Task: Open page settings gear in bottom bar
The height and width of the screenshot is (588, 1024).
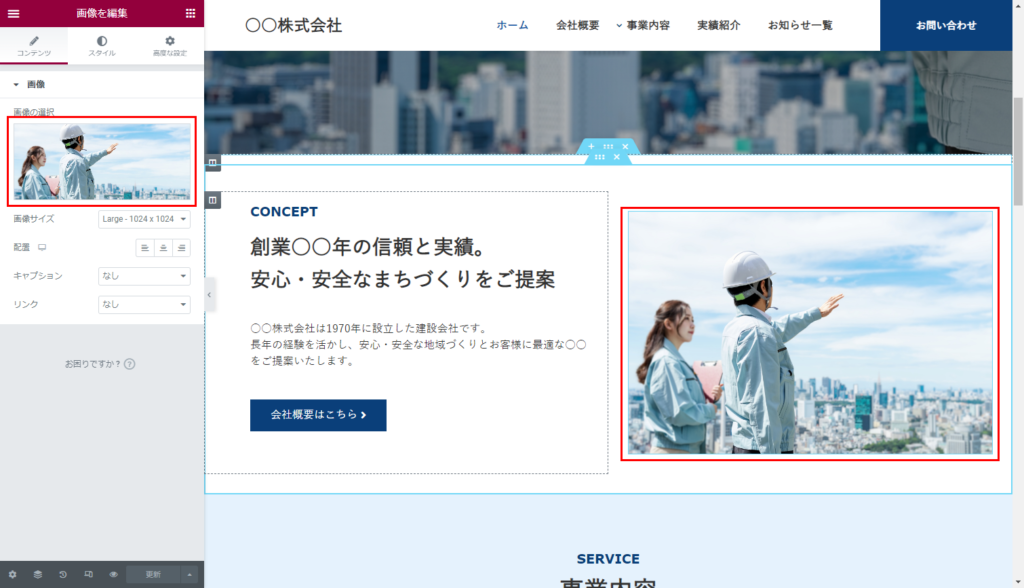Action: point(13,575)
